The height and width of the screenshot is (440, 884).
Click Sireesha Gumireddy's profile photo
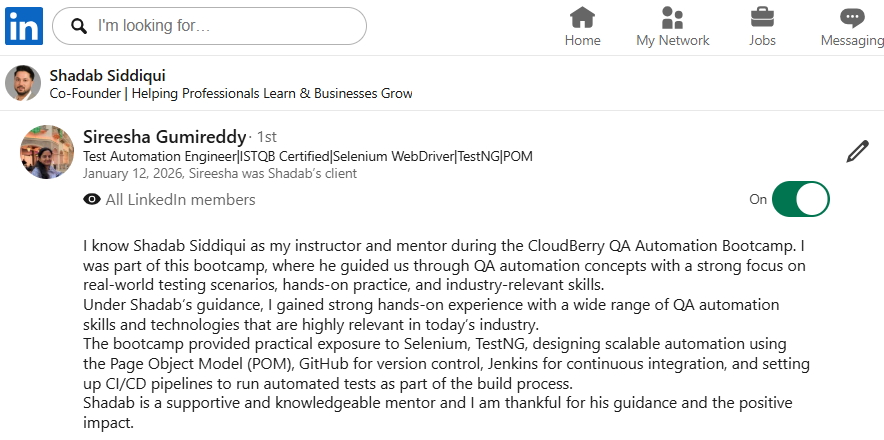[47, 152]
